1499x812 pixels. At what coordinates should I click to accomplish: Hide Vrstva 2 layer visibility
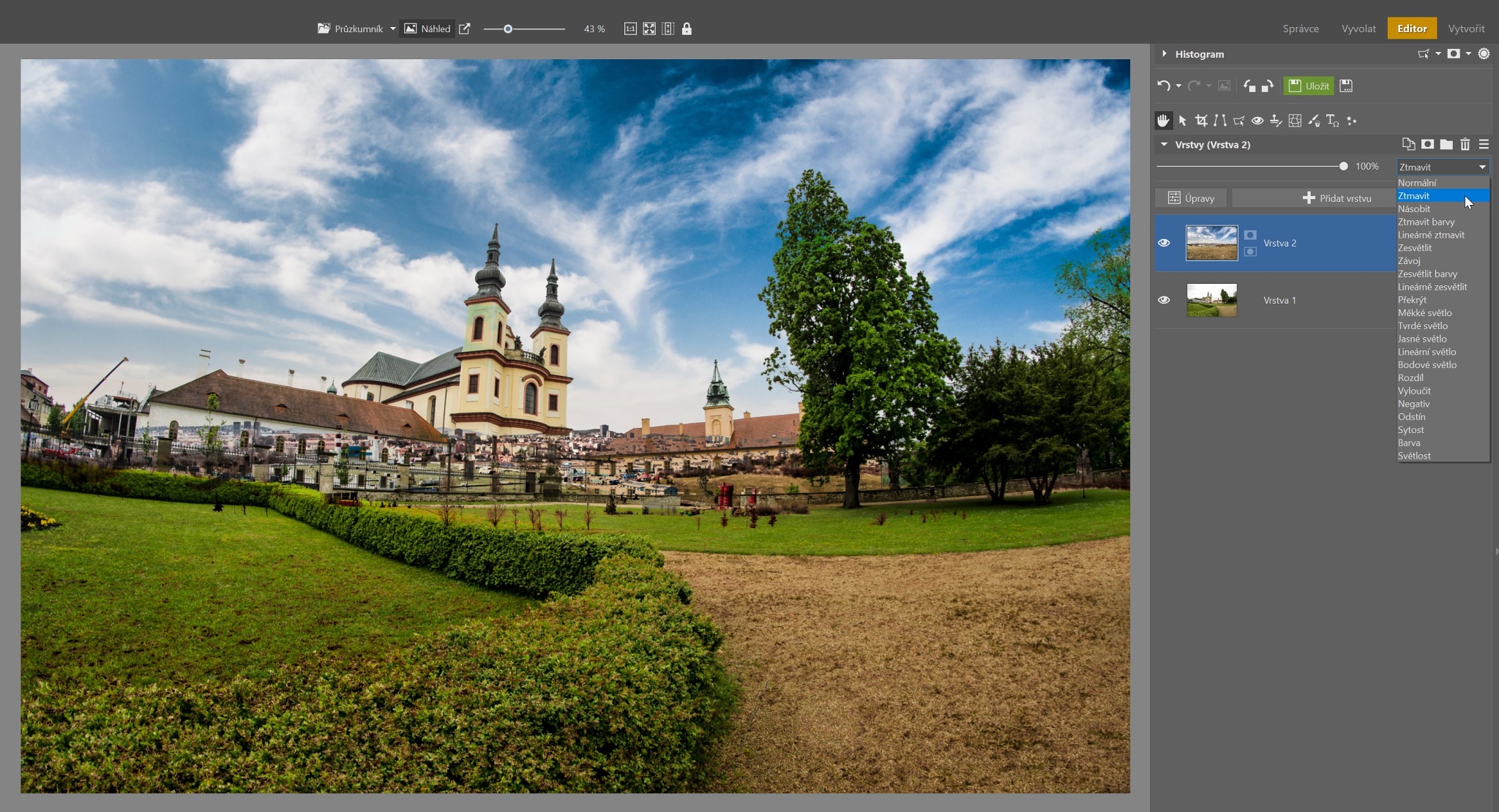[x=1164, y=243]
